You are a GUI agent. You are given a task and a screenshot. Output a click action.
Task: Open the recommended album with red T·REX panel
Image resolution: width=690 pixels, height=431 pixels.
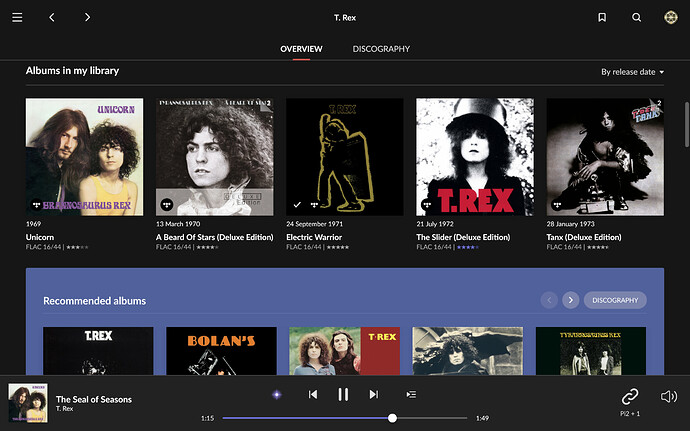(345, 351)
